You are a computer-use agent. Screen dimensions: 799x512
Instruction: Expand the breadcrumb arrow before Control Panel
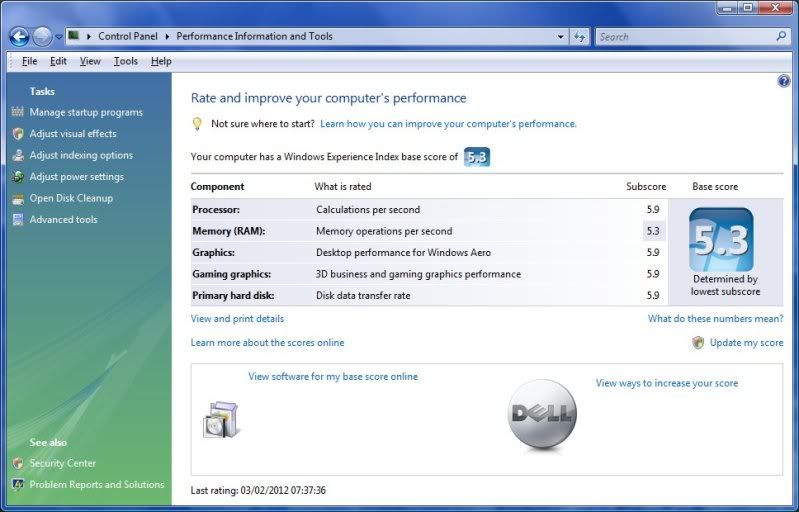pos(89,36)
